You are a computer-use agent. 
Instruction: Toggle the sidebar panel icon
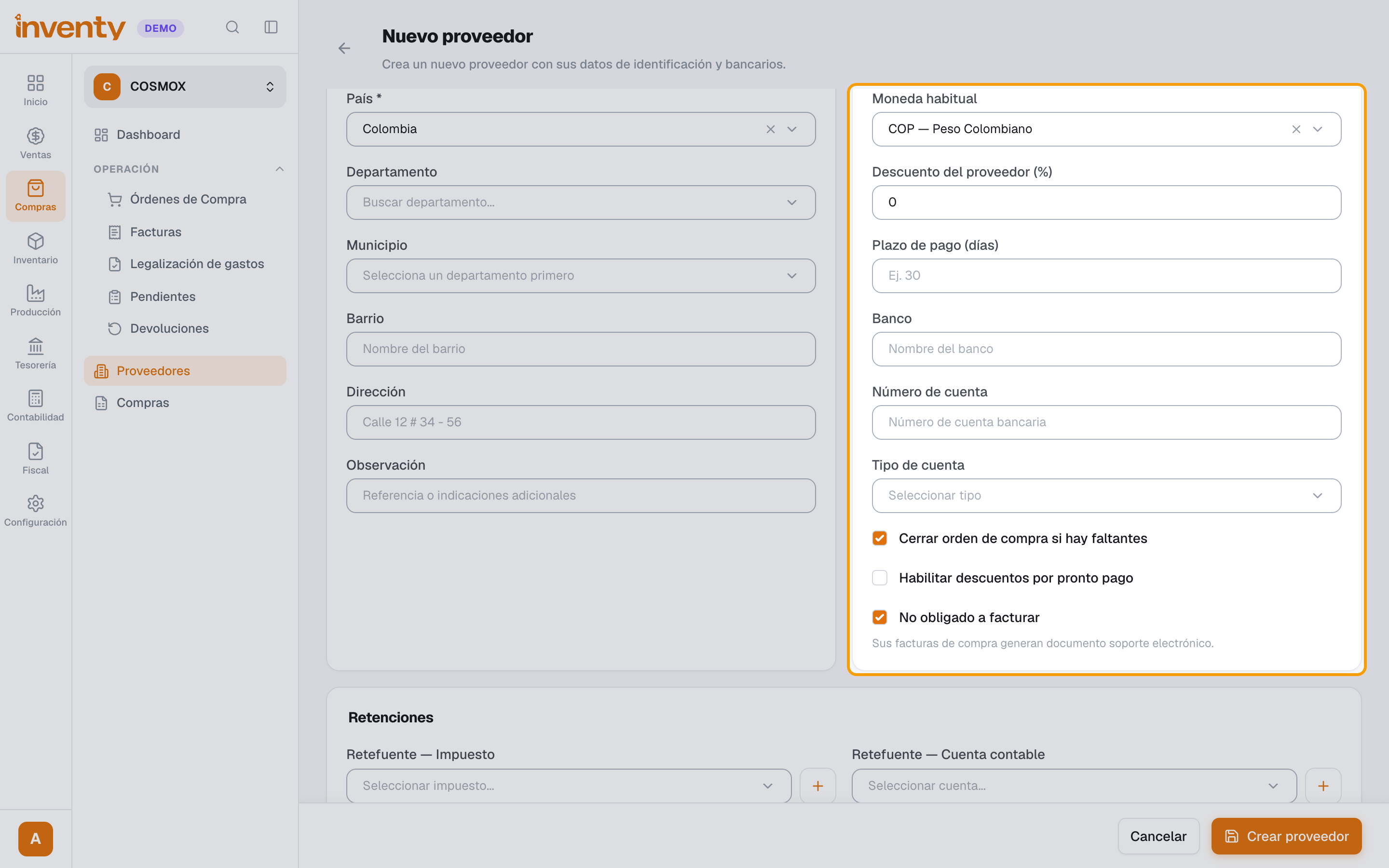[x=271, y=27]
